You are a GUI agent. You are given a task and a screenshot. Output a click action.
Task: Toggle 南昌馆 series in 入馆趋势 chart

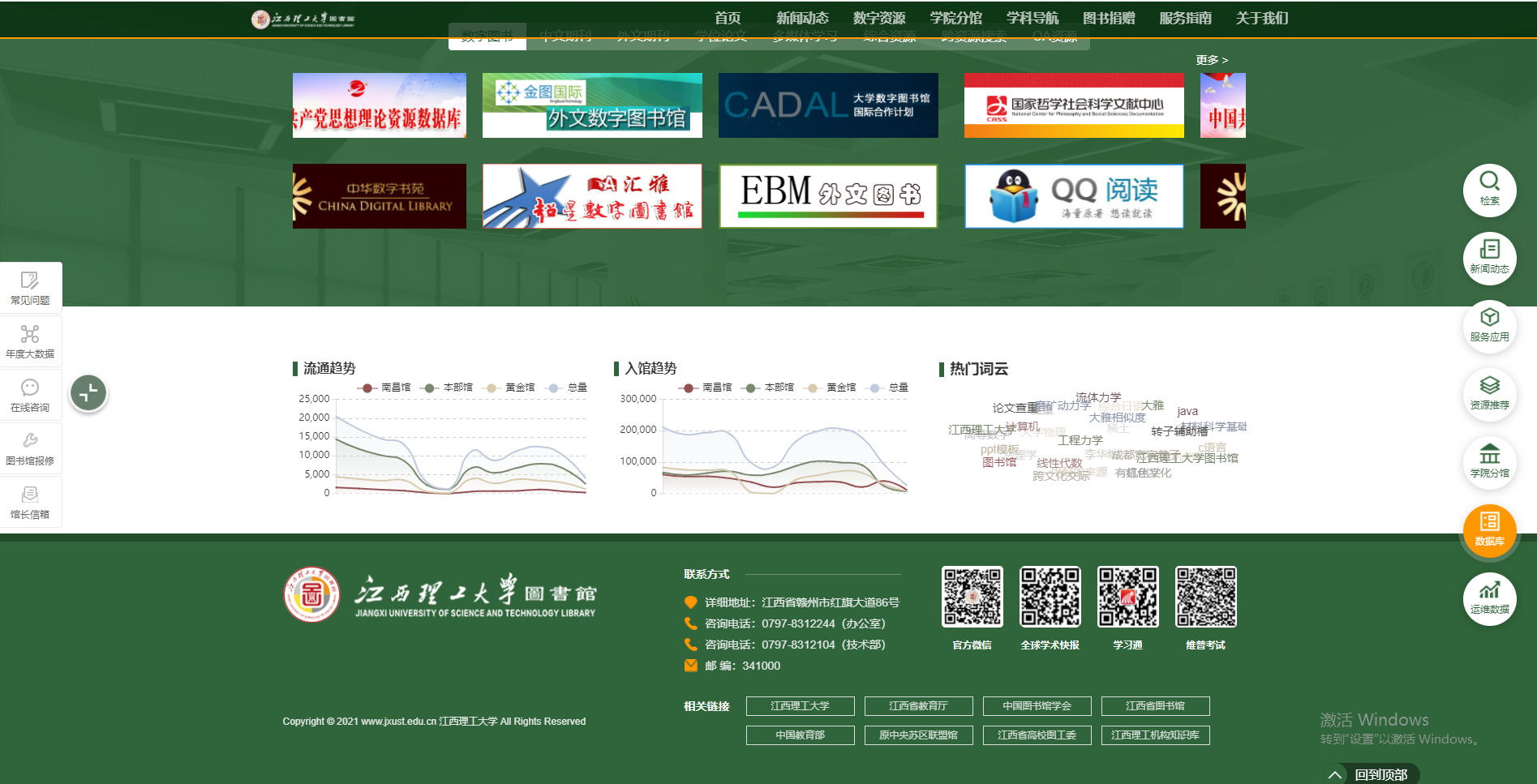(x=706, y=388)
